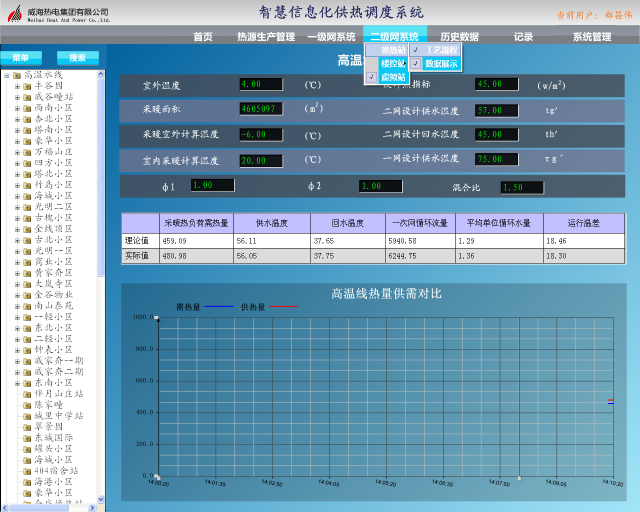Image resolution: width=640 pixels, height=512 pixels.
Task: Click the 采暖面积 value field 4605097
Action: point(261,109)
